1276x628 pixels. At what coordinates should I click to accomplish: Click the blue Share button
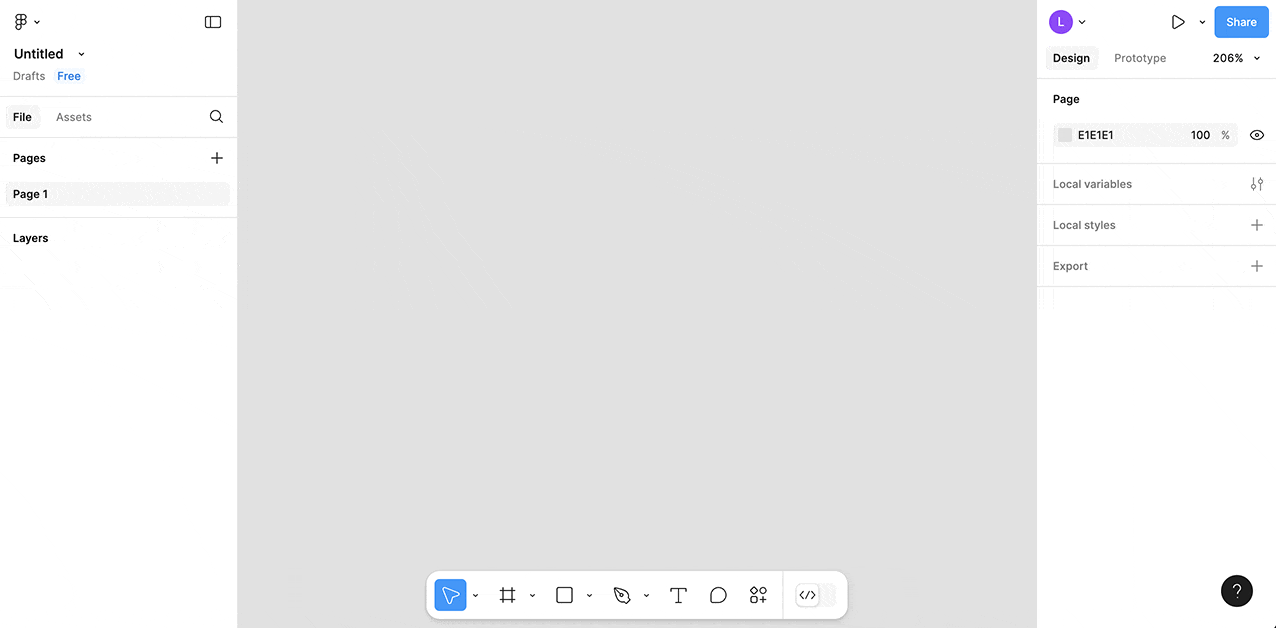(x=1241, y=22)
